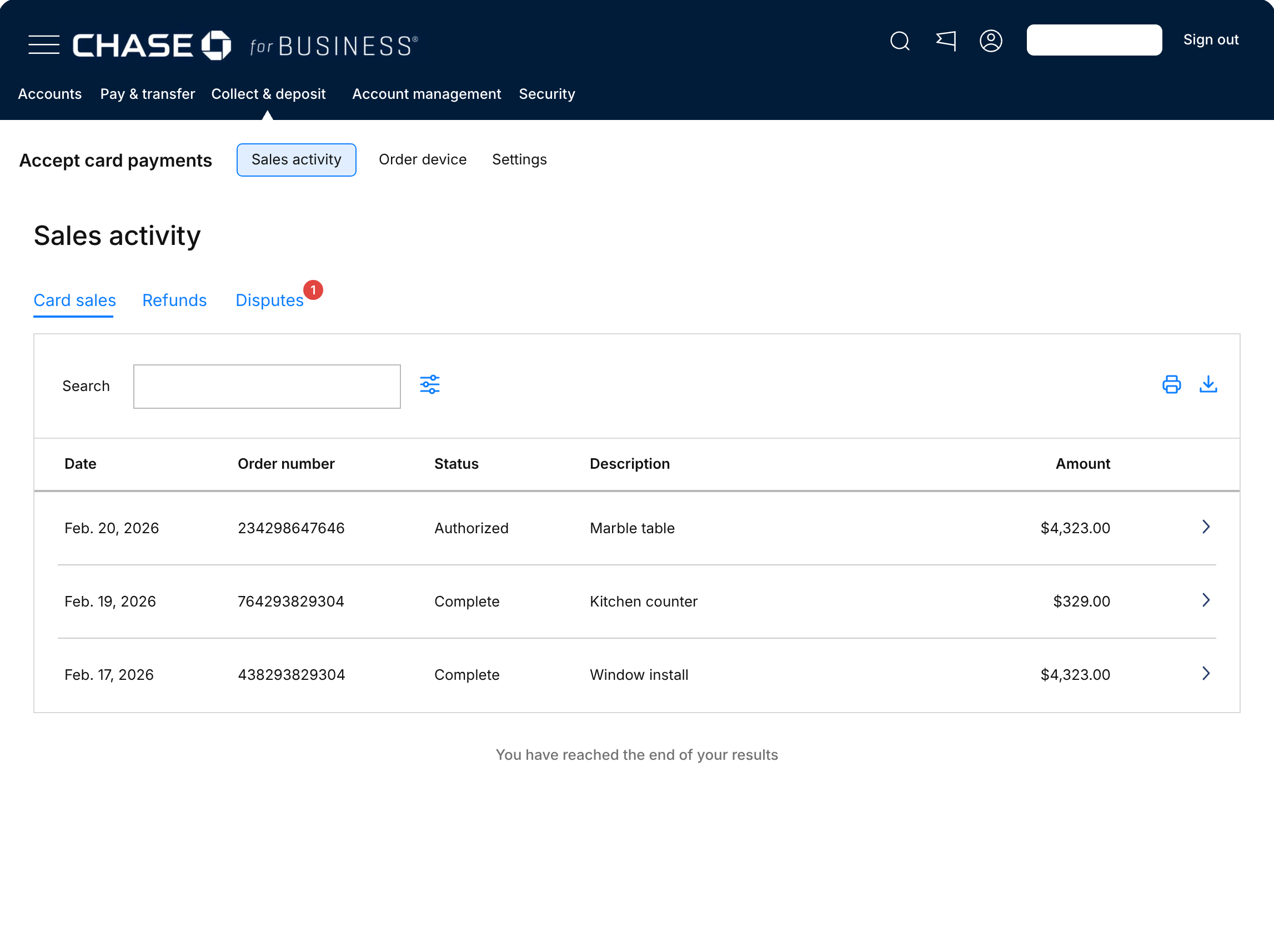Switch to the Refunds tab
The width and height of the screenshot is (1274, 952).
point(174,300)
